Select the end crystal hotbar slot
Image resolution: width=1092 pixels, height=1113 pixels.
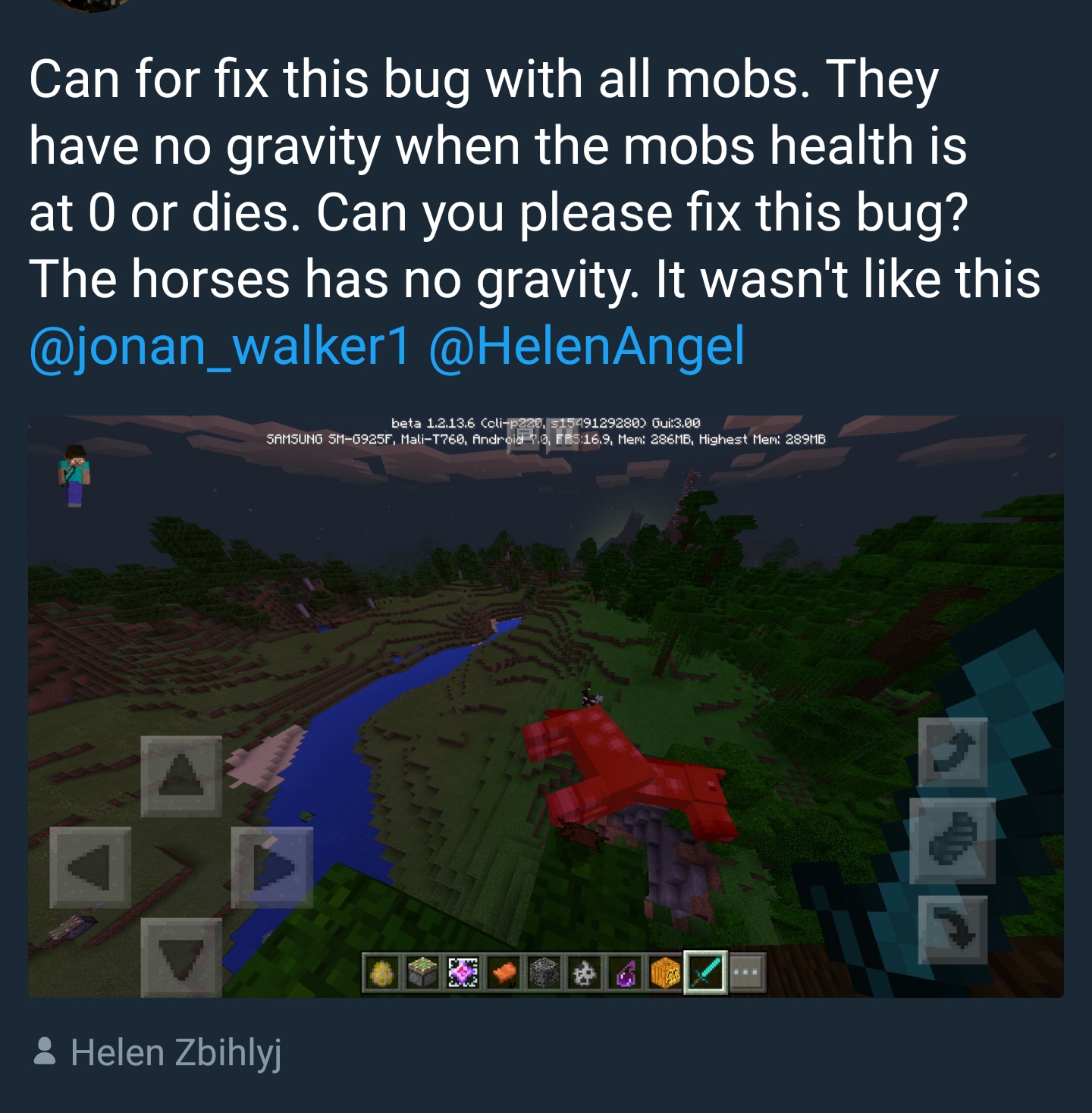(463, 973)
